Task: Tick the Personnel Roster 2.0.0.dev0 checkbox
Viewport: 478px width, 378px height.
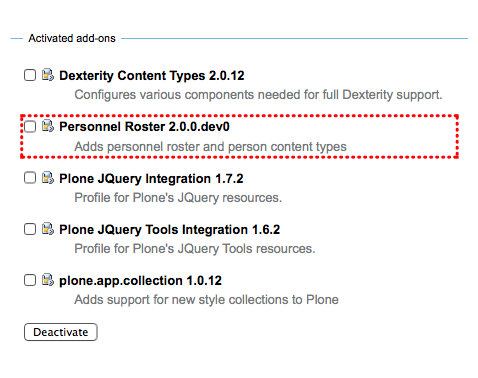Action: point(30,127)
